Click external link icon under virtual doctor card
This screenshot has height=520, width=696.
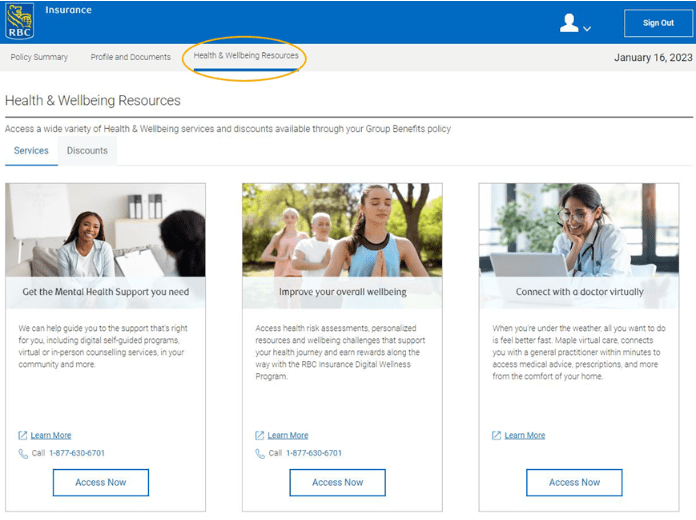(497, 436)
